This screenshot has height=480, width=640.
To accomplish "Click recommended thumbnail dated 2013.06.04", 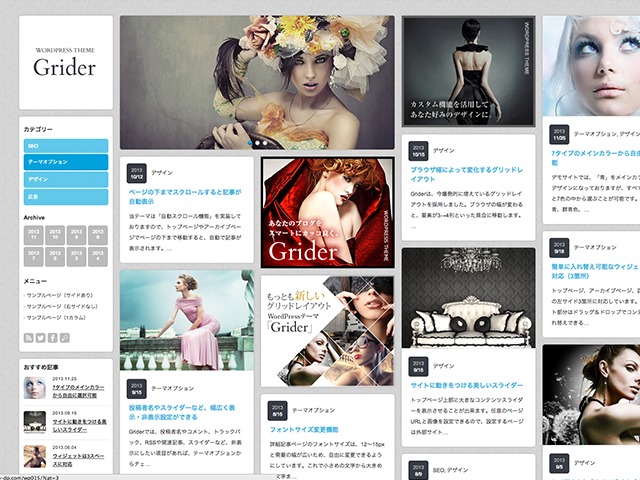I will click(x=35, y=456).
